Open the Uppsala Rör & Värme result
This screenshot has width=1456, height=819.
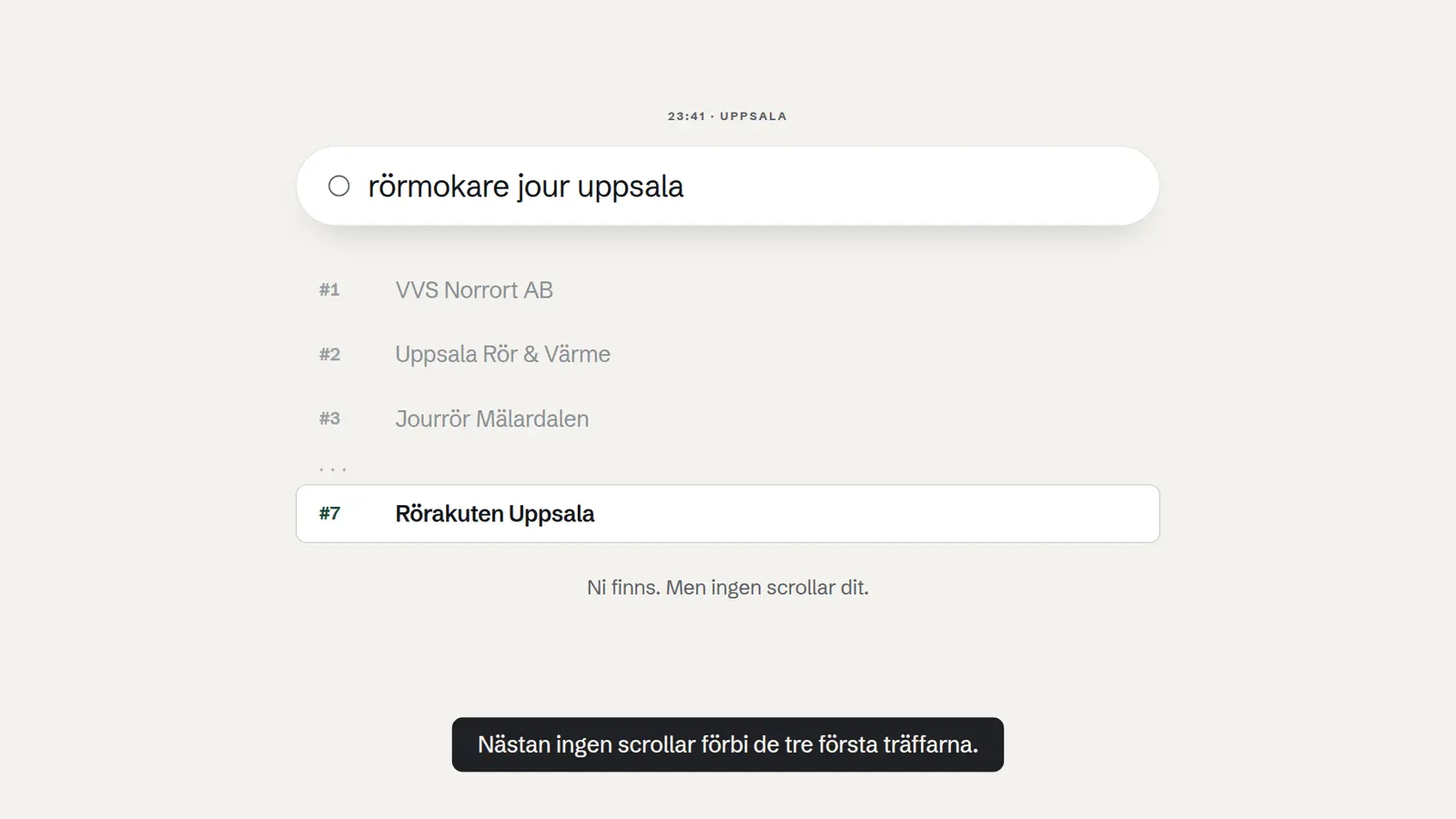502,354
